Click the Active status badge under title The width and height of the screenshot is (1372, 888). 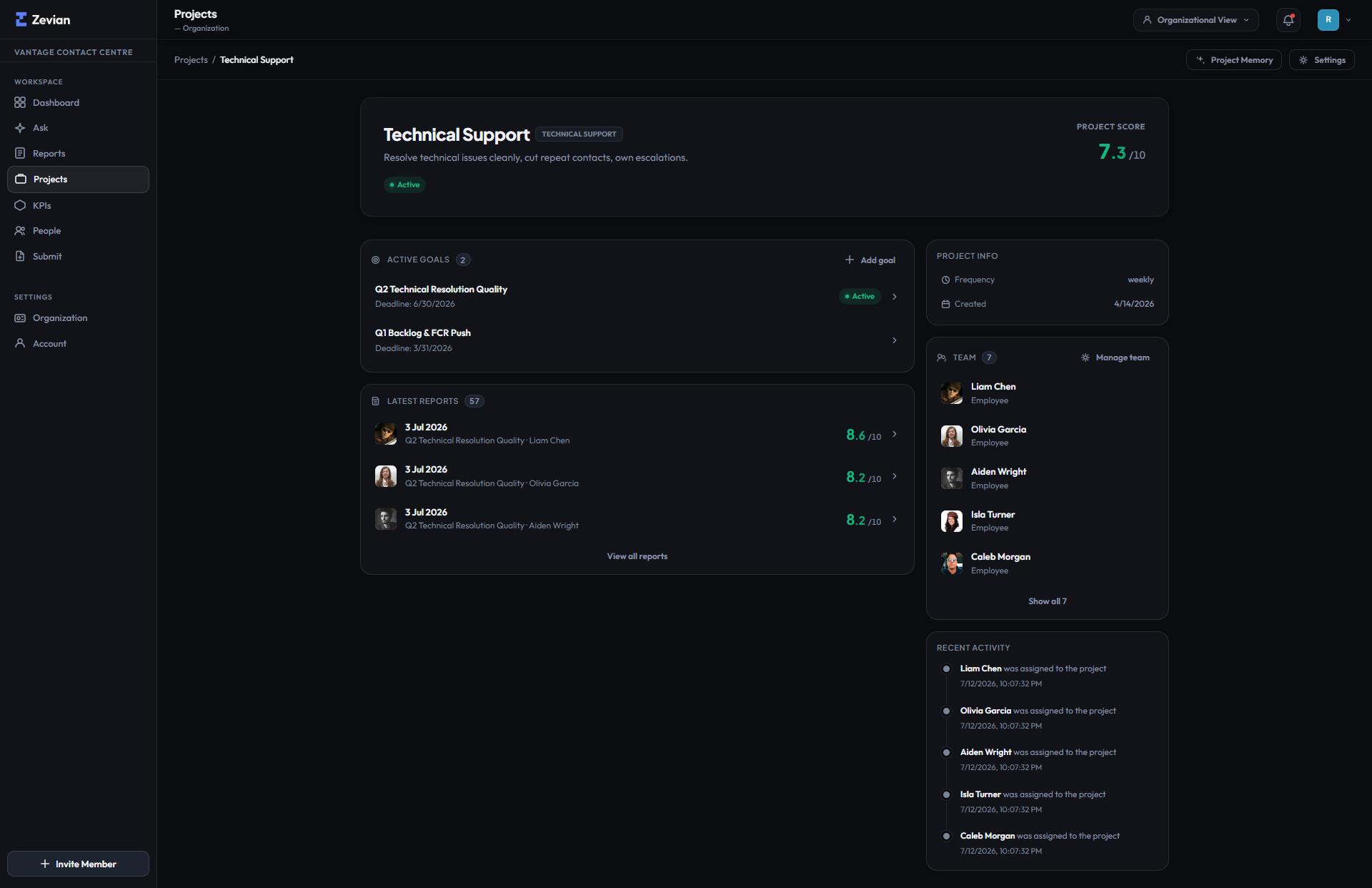(404, 184)
